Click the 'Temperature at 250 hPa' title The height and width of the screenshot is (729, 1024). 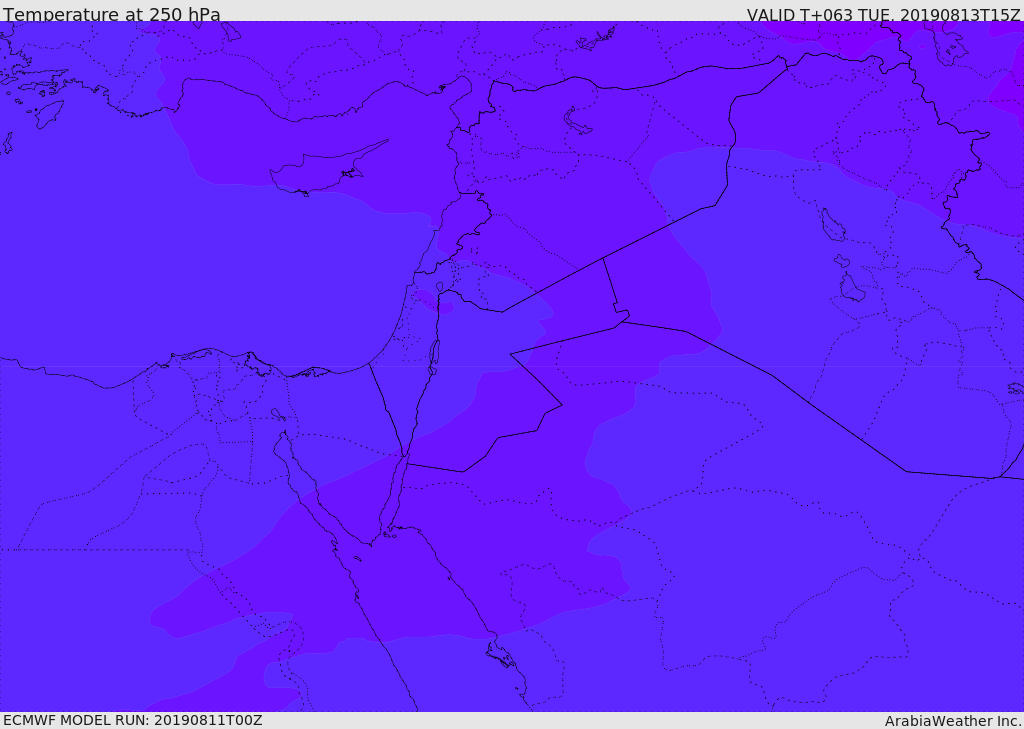click(x=112, y=14)
